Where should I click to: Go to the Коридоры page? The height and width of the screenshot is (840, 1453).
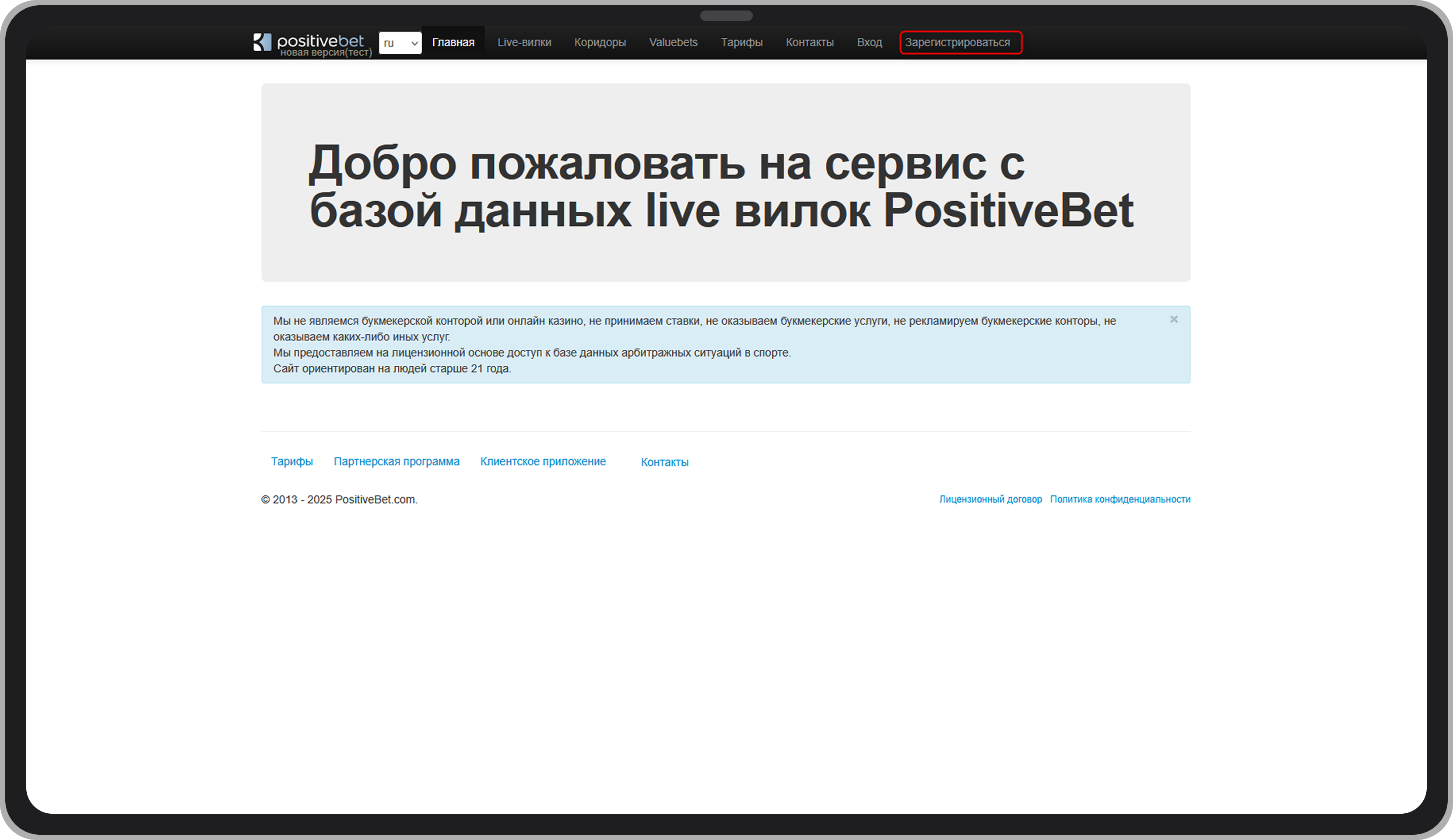(x=600, y=42)
